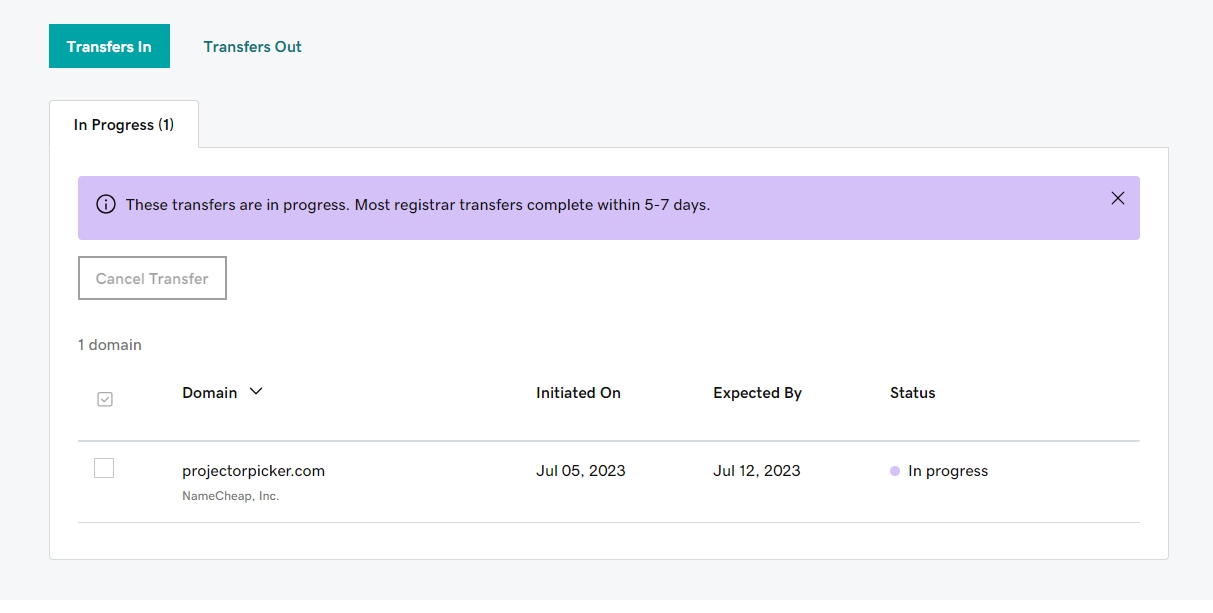
Task: Click the 1 domain count label
Action: pos(110,345)
